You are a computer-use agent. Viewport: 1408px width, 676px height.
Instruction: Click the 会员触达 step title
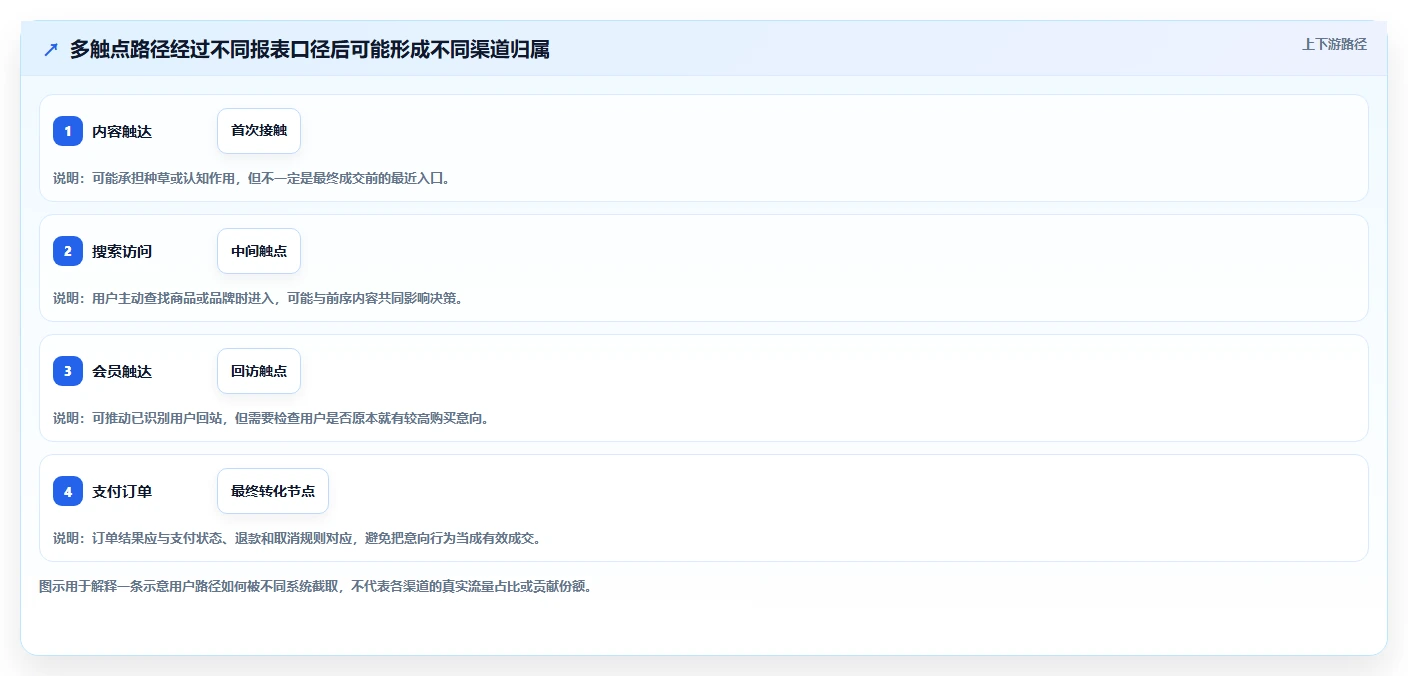[122, 371]
